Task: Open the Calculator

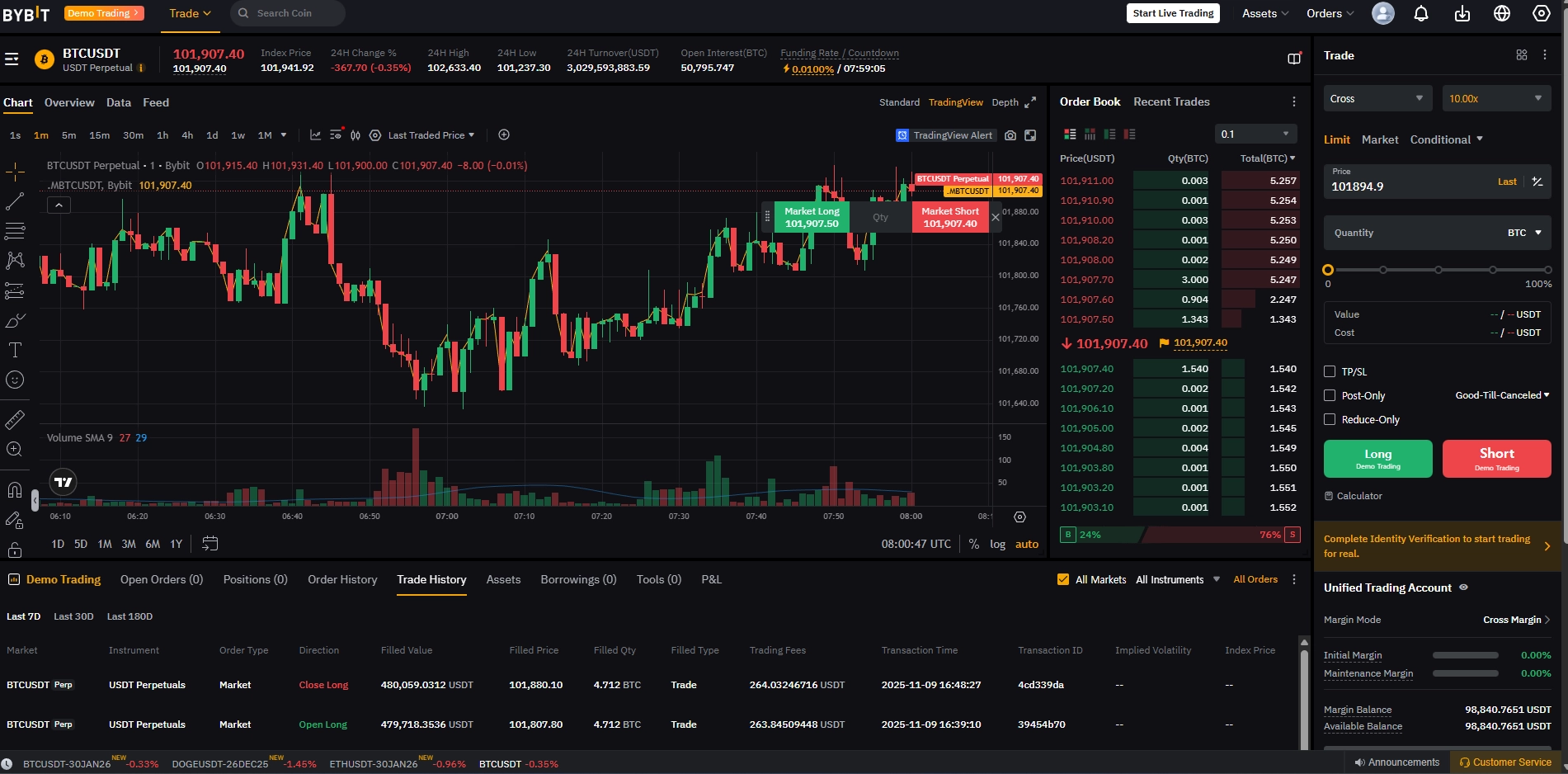Action: (x=1353, y=496)
